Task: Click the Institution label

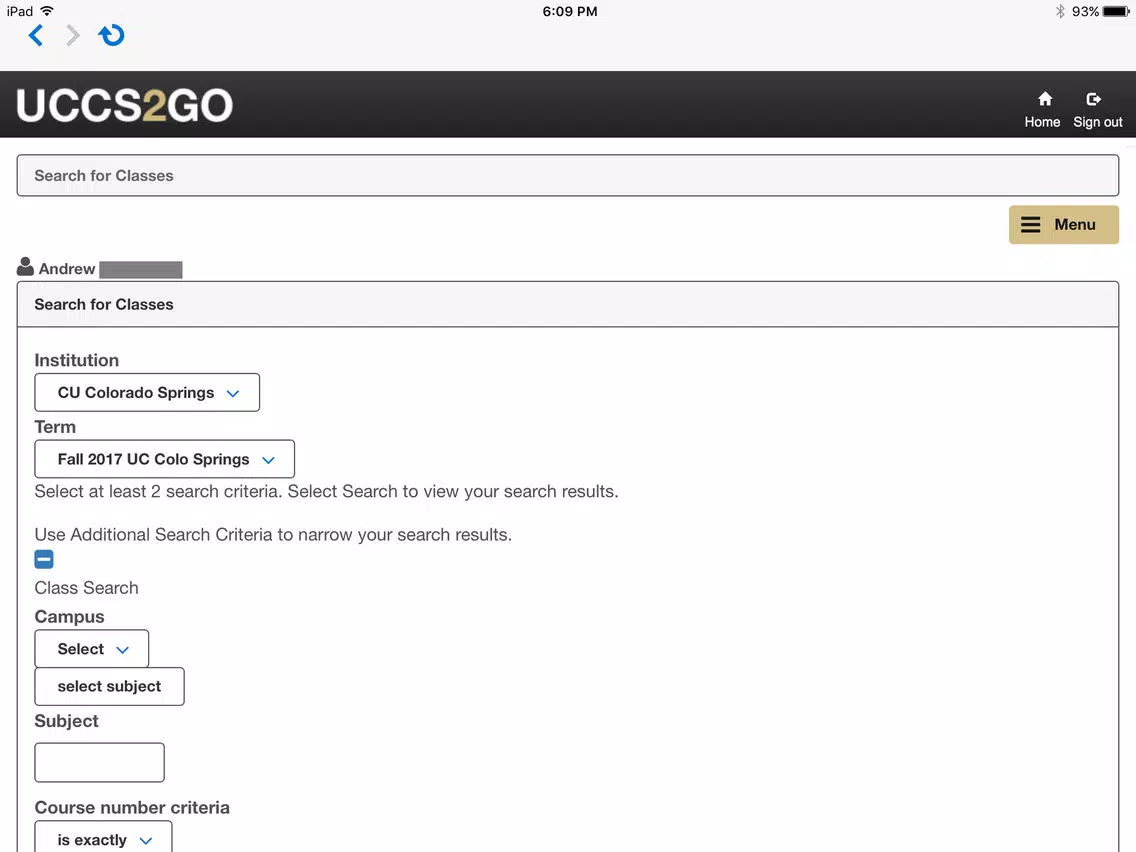Action: [x=77, y=360]
